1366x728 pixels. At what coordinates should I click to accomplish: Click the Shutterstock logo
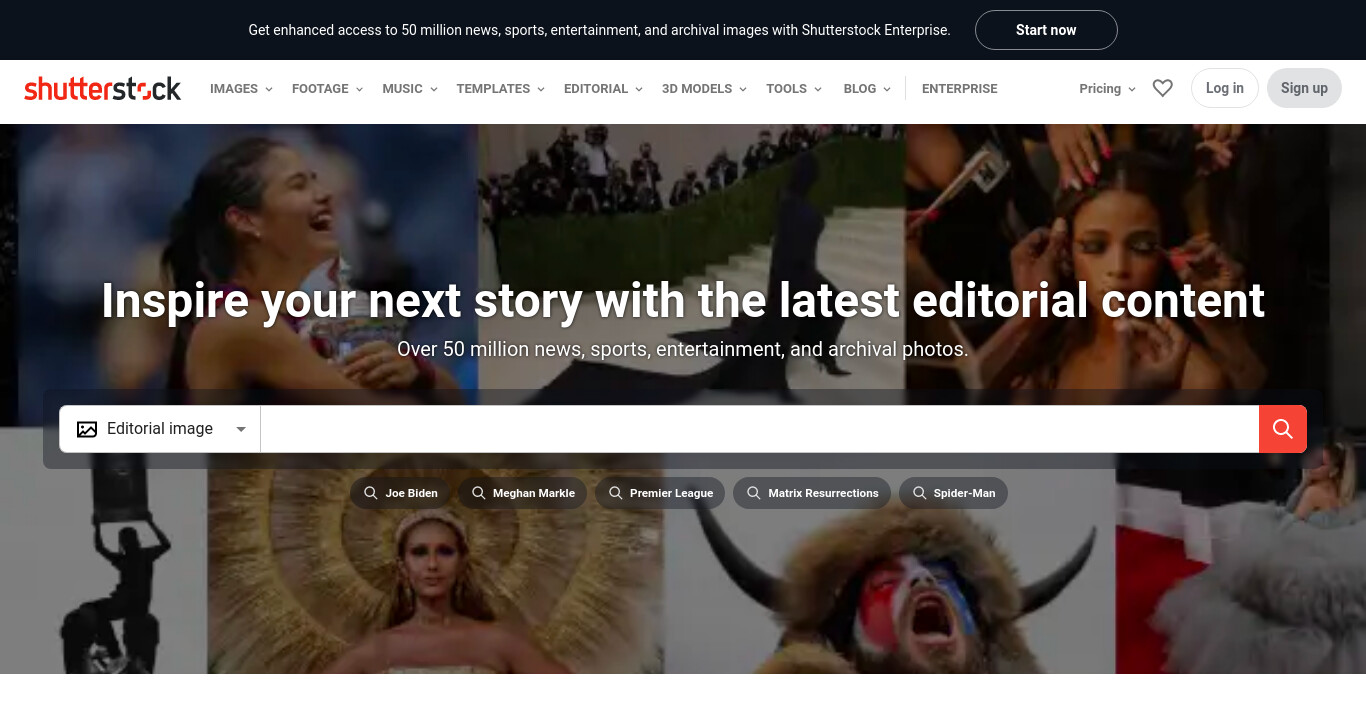(103, 88)
